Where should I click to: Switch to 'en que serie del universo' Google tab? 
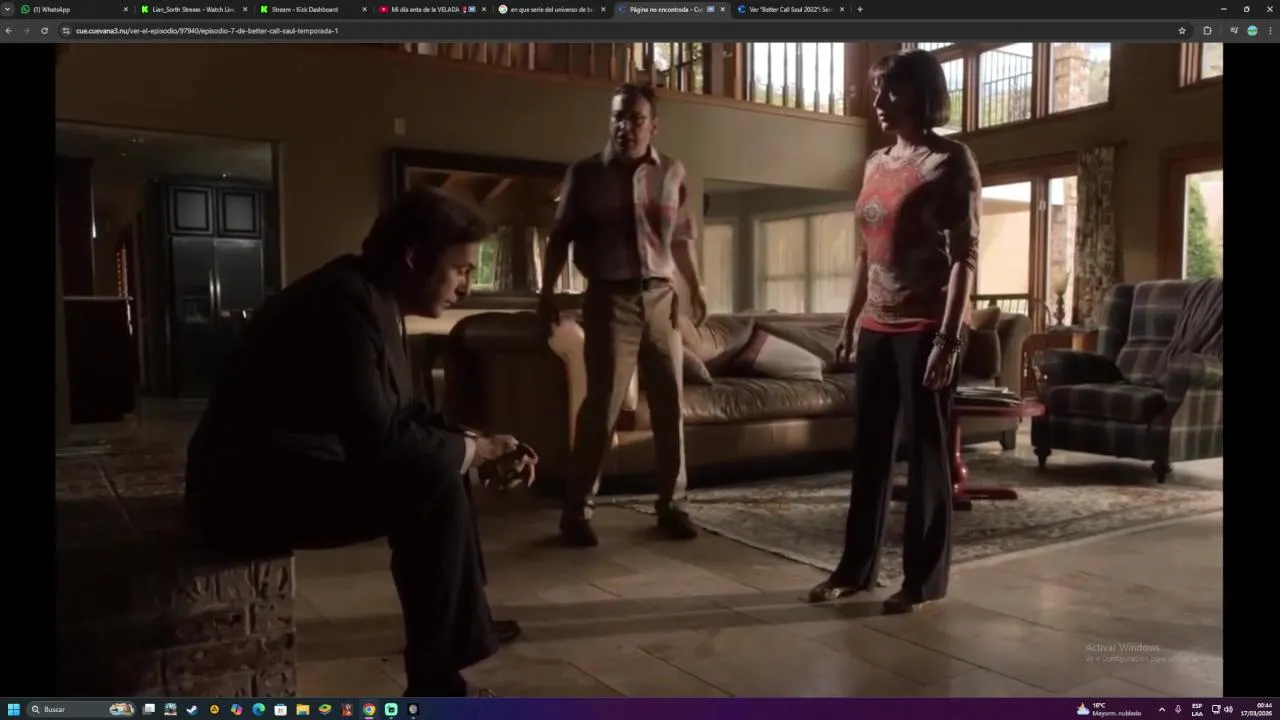(x=551, y=9)
